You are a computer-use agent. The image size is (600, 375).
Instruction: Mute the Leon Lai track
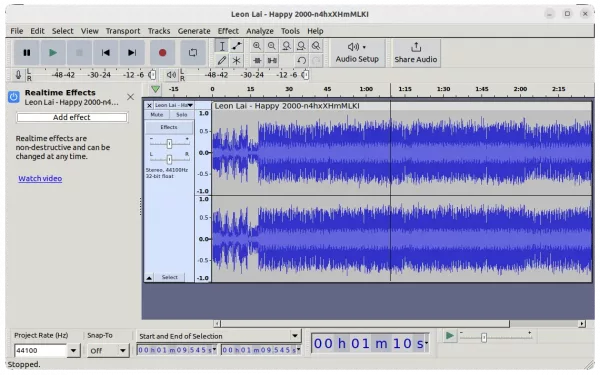pos(157,115)
